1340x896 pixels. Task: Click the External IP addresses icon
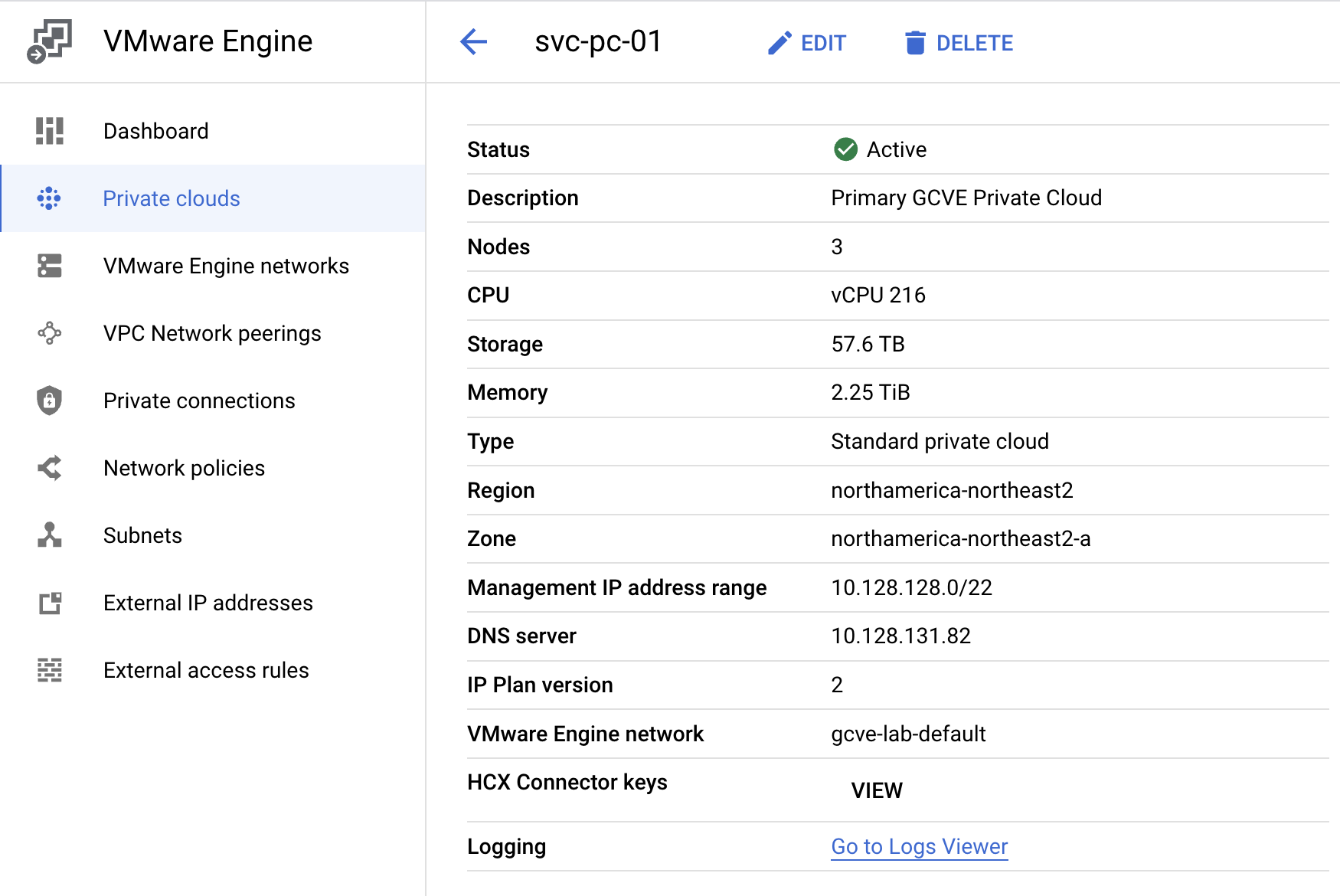(x=50, y=603)
